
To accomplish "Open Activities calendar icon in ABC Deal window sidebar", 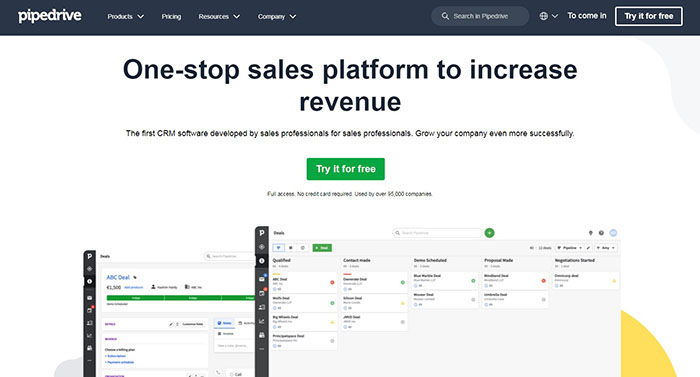I will [89, 310].
